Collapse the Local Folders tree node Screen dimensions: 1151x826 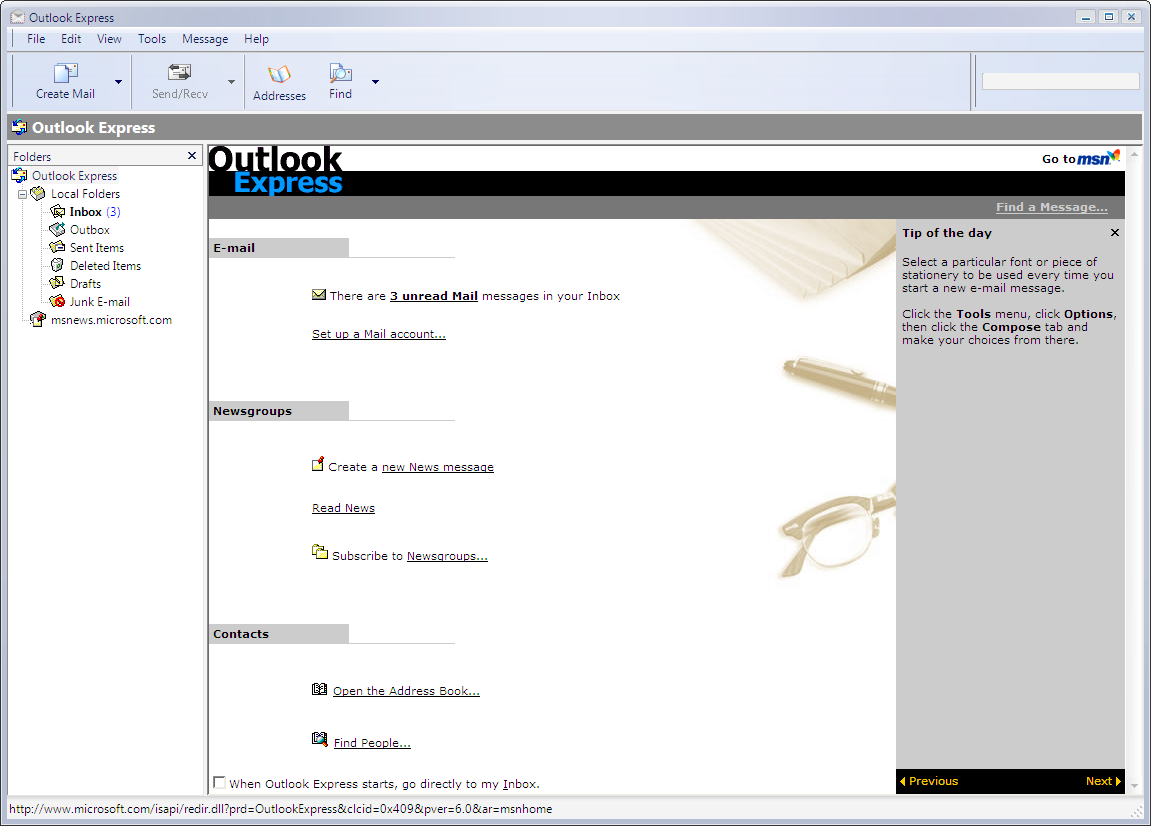(x=23, y=195)
